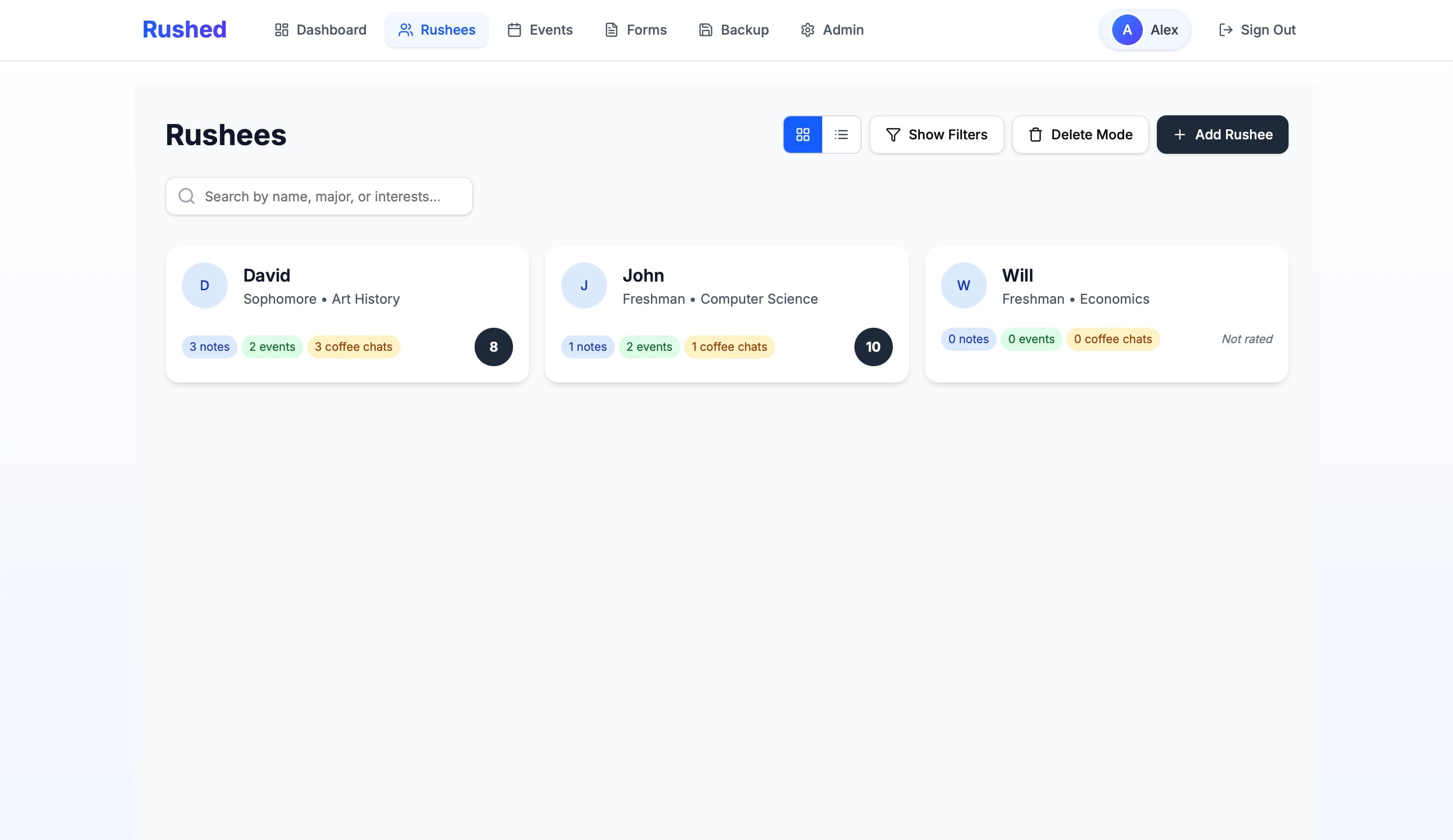Viewport: 1453px width, 840px height.
Task: Click David's 3 coffee chats tag
Action: (353, 347)
